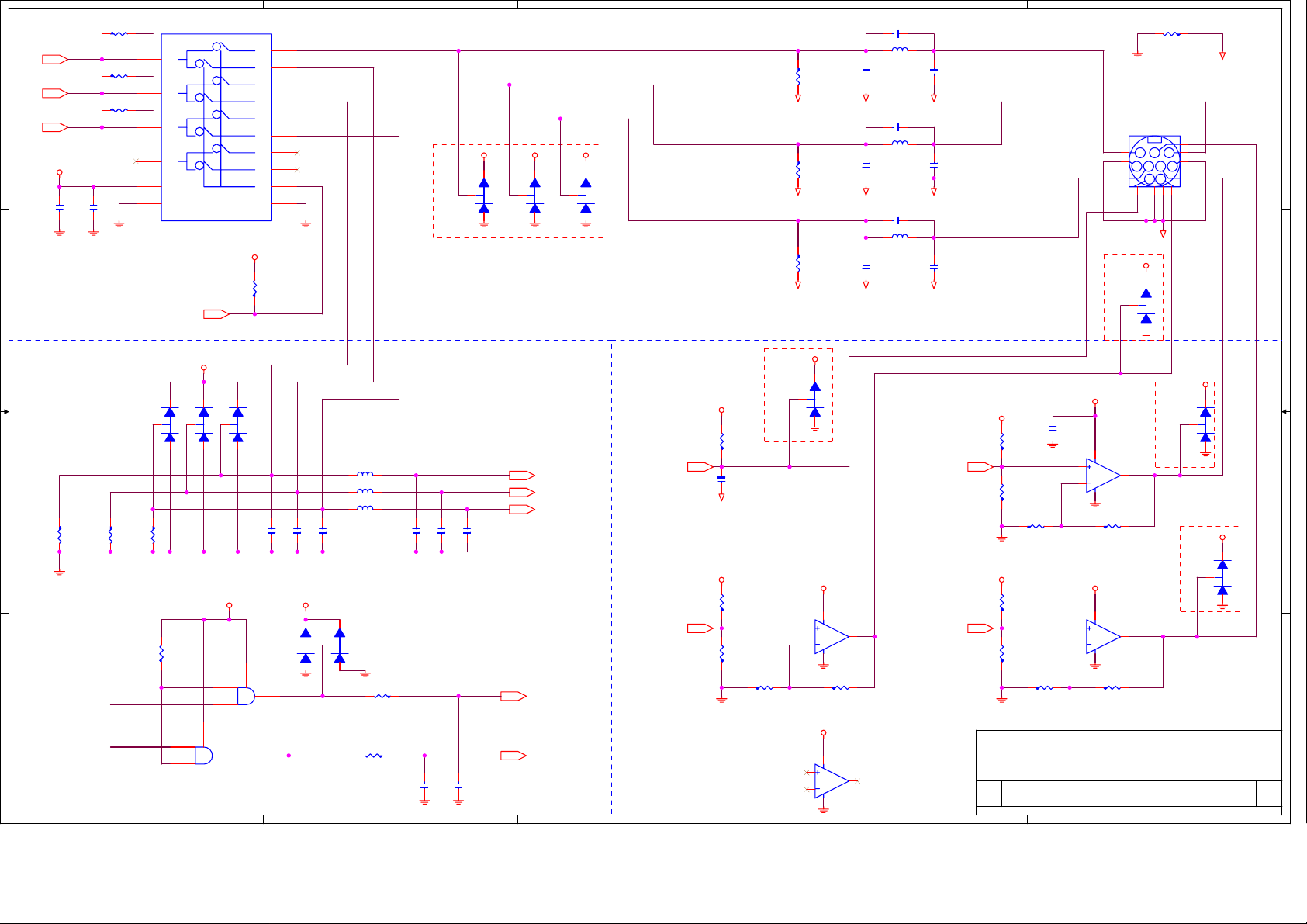Select inductor in the lowest top-row filter stage
Screen dimensions: 1307x924
900,237
